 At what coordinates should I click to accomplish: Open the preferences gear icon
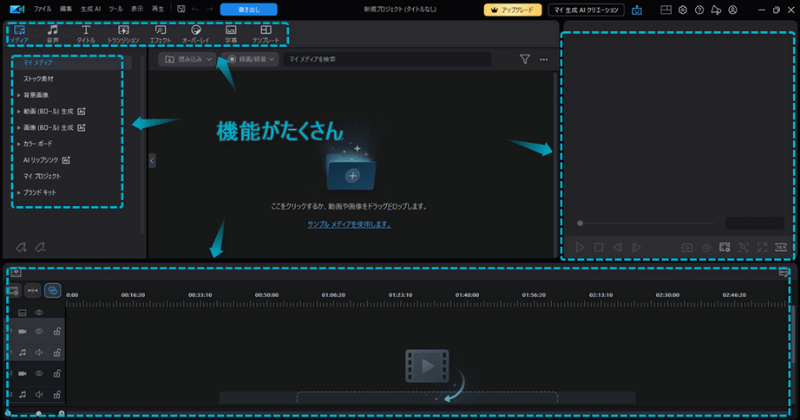click(x=683, y=10)
